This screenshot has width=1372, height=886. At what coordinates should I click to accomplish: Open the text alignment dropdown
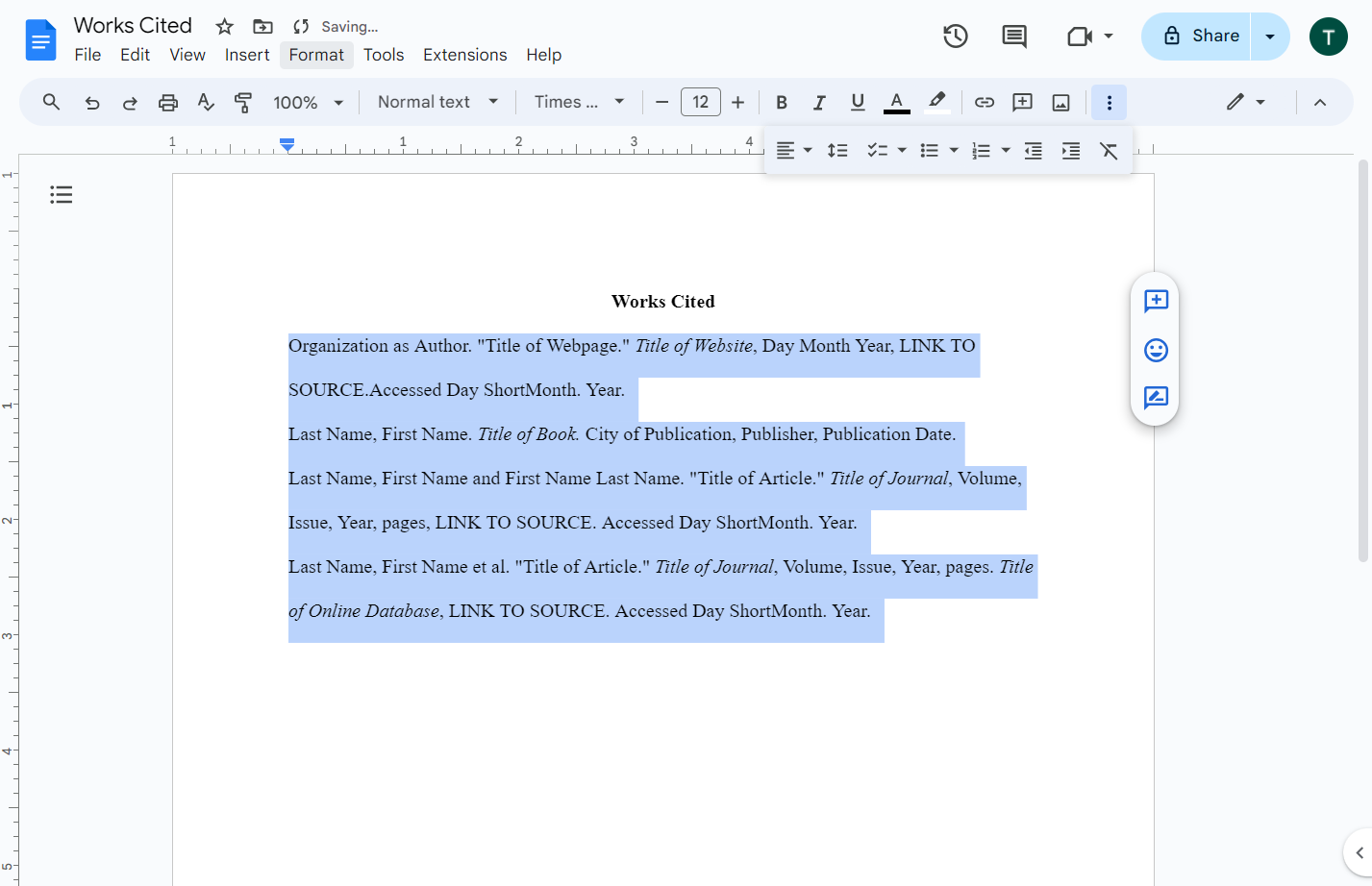coord(794,151)
